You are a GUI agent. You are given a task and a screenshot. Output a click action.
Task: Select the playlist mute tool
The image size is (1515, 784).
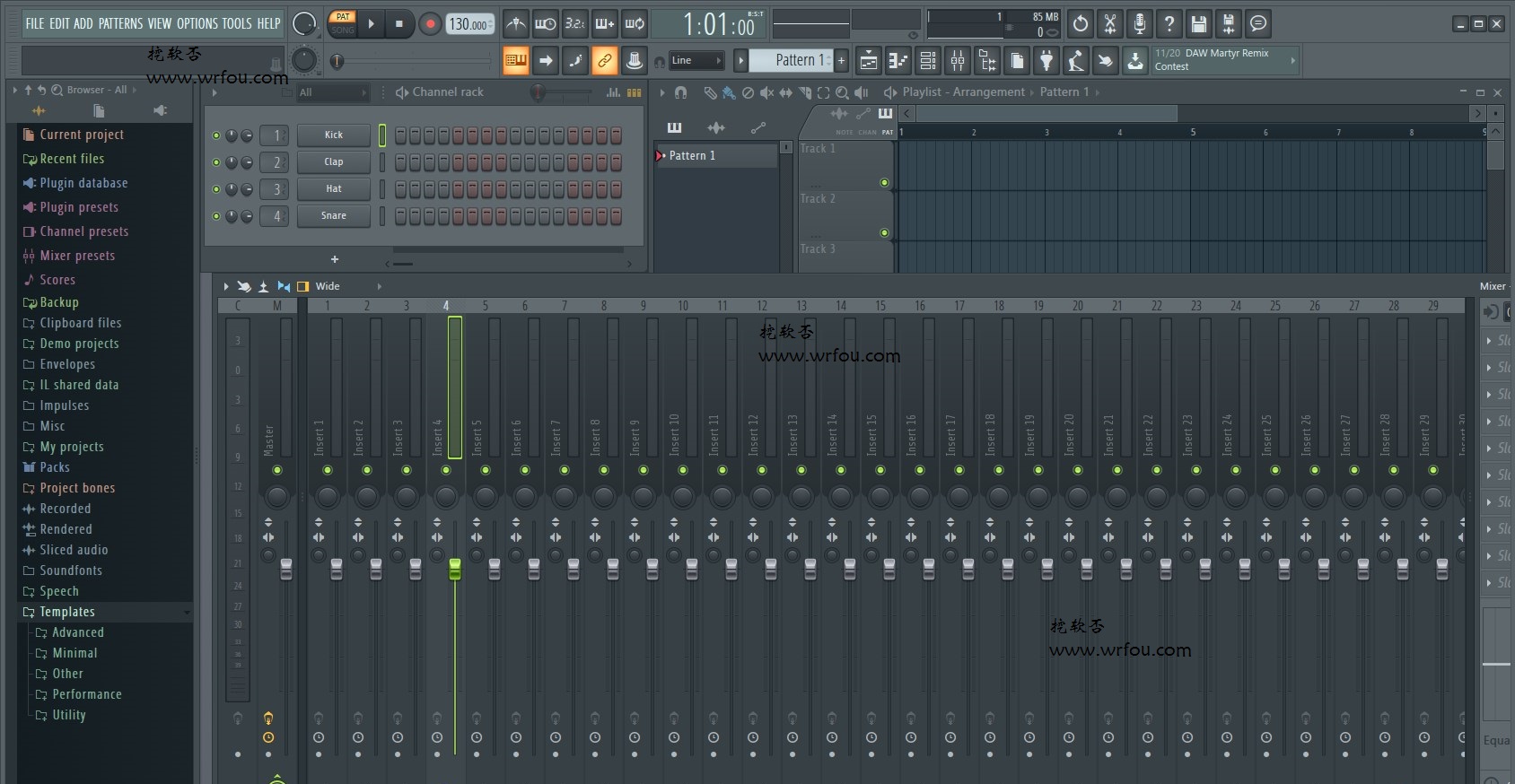coord(766,92)
